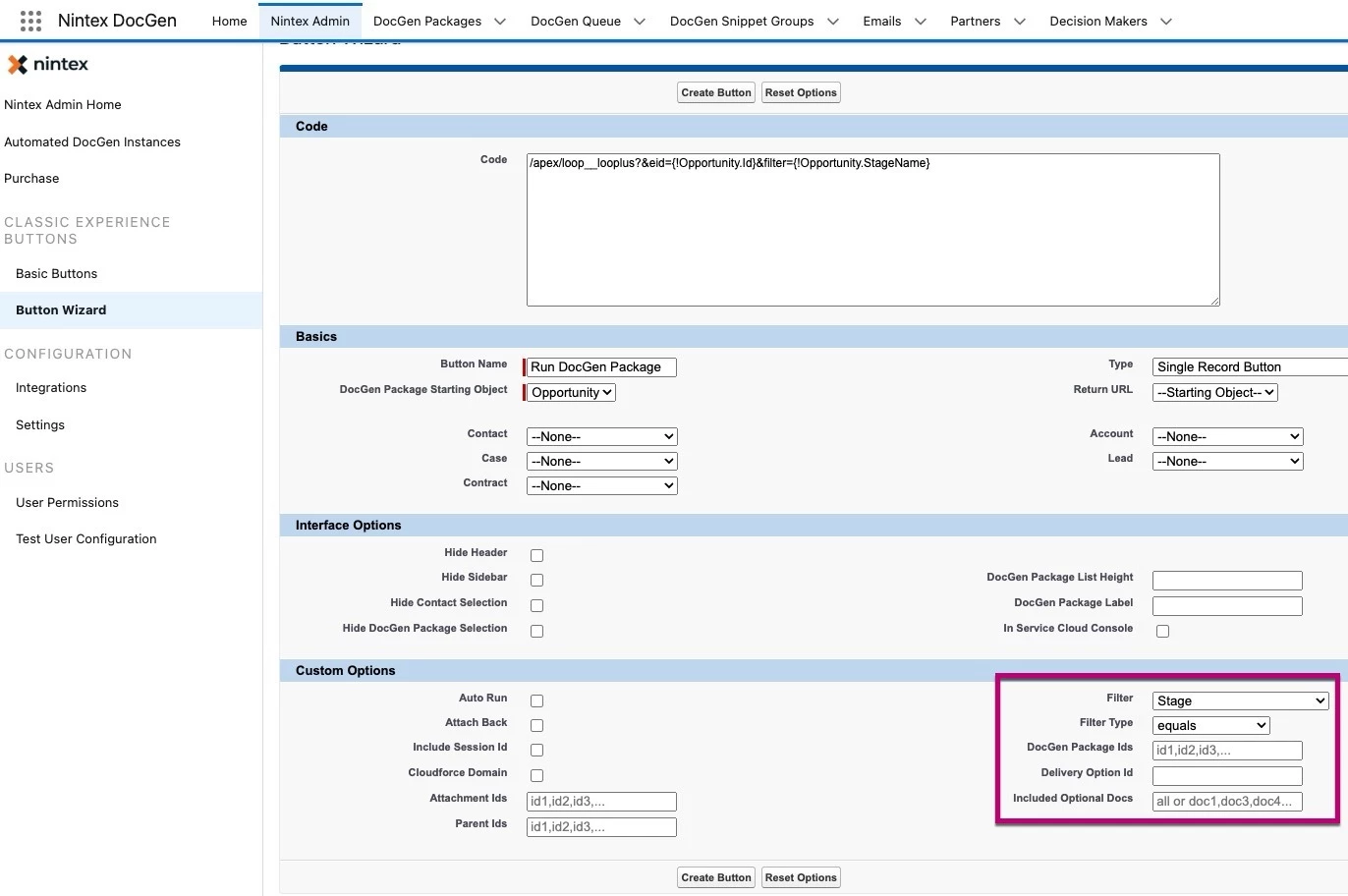
Task: Toggle In Service Cloud Console checkbox
Action: click(x=1162, y=631)
